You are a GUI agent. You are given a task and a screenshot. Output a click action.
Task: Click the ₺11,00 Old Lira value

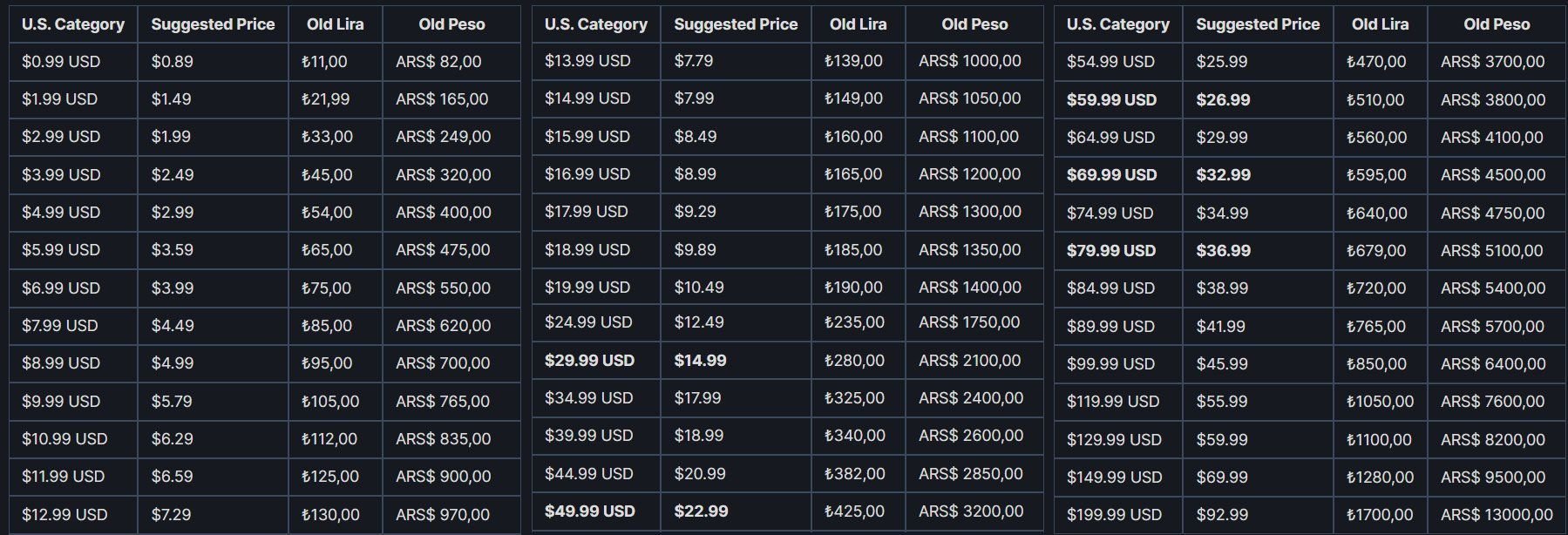(x=324, y=62)
